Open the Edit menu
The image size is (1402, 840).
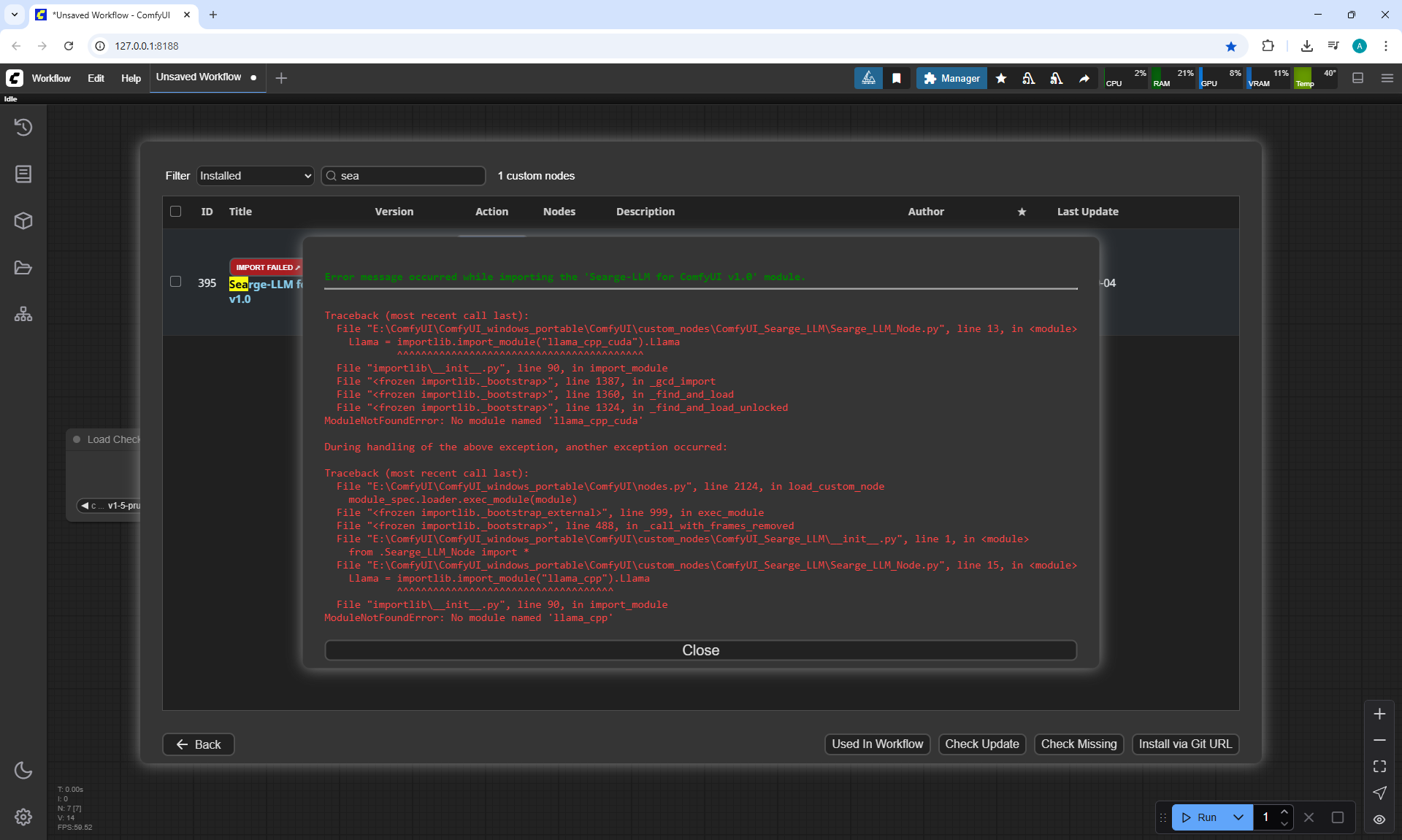(x=96, y=78)
